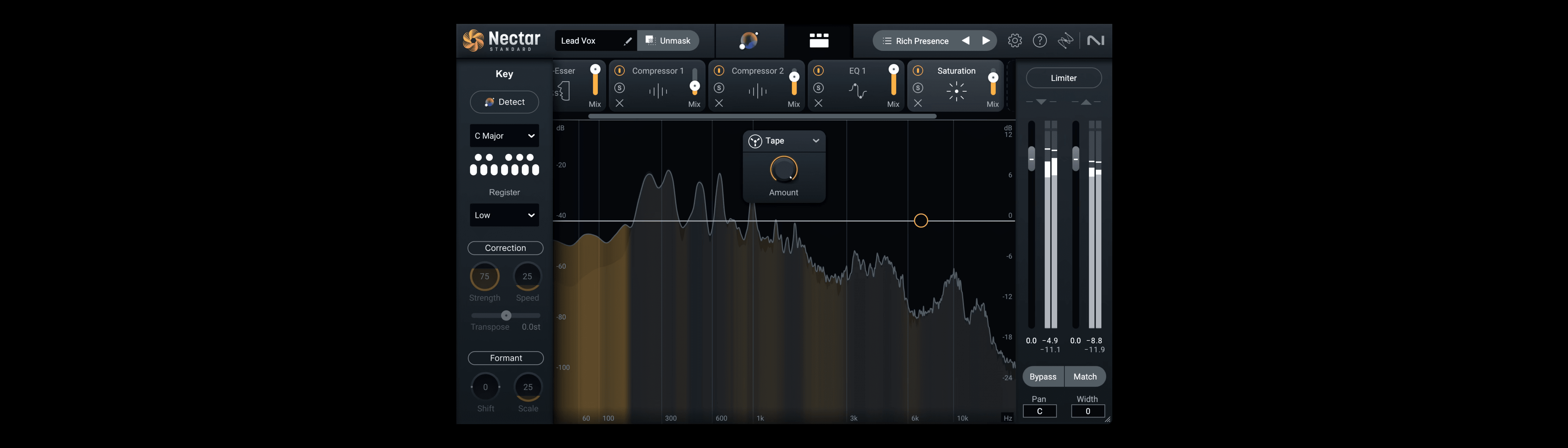This screenshot has height=448, width=1568.
Task: Click the Tape reel icon
Action: tap(756, 141)
